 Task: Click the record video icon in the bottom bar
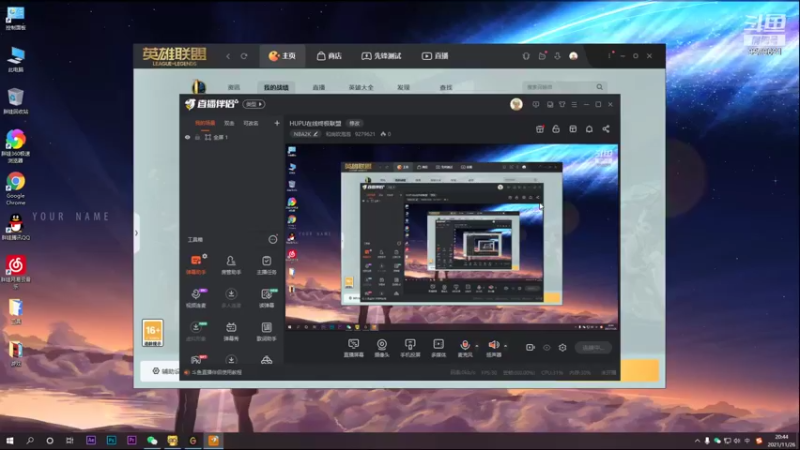tap(530, 347)
